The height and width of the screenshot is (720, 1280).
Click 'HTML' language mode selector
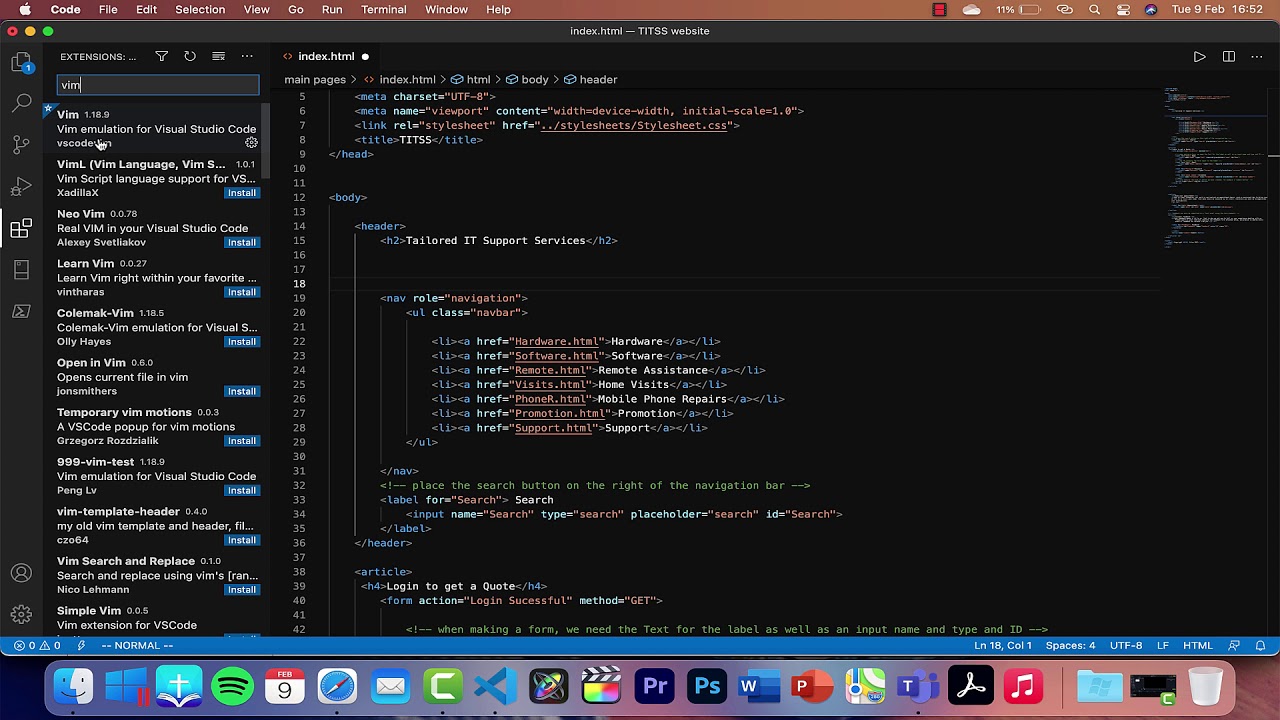[x=1198, y=646]
